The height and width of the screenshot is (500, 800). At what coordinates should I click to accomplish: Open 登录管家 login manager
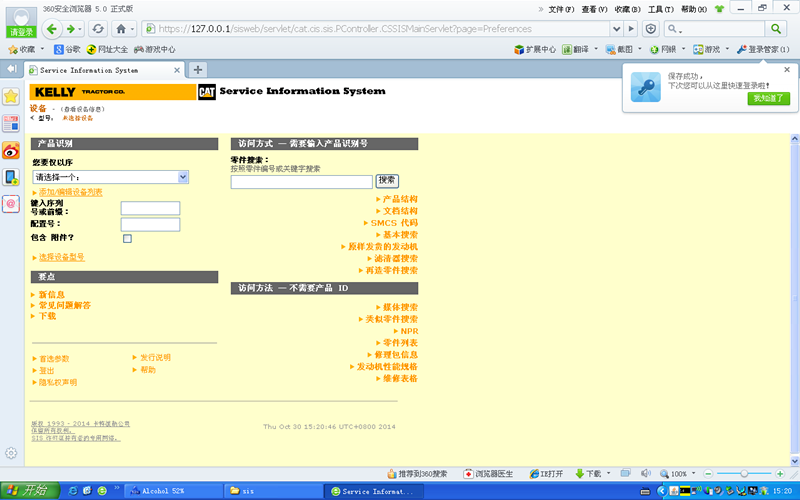763,49
